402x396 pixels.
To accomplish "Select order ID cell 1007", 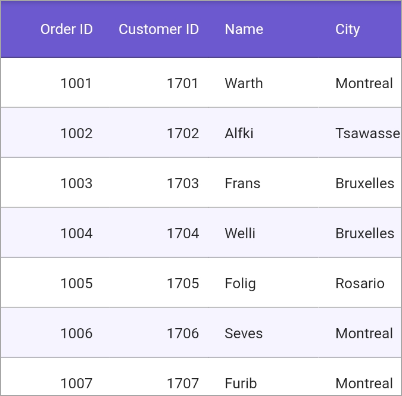I will [55, 377].
